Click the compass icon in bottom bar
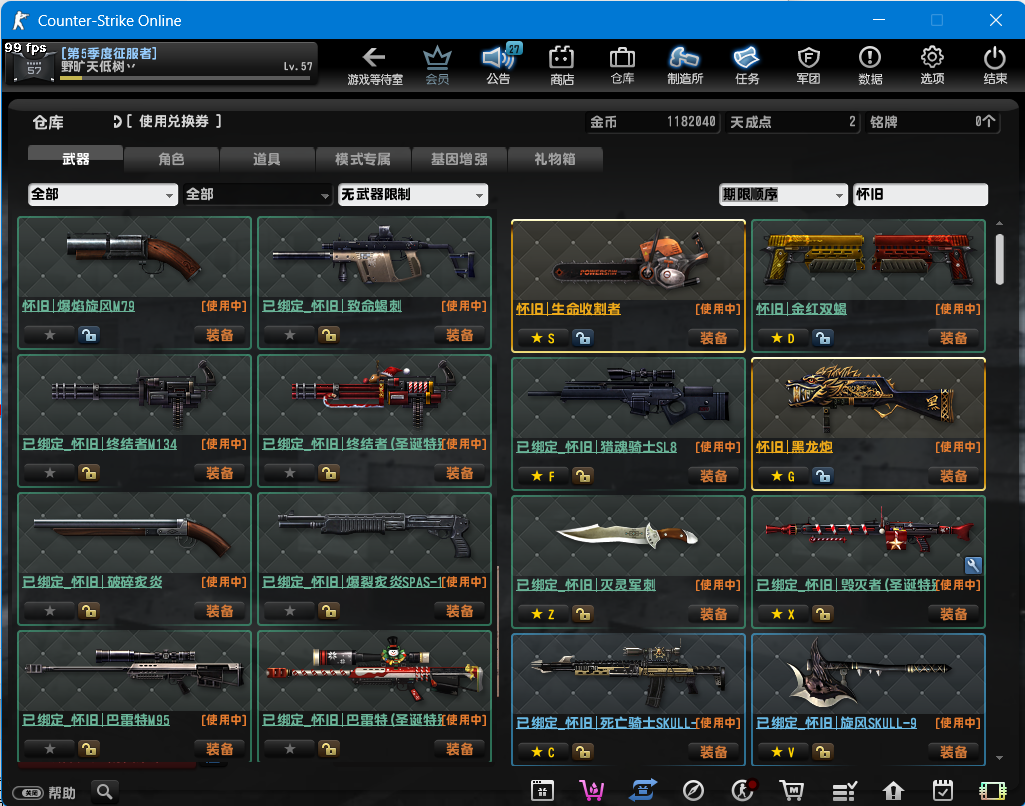1025x806 pixels. coord(693,791)
